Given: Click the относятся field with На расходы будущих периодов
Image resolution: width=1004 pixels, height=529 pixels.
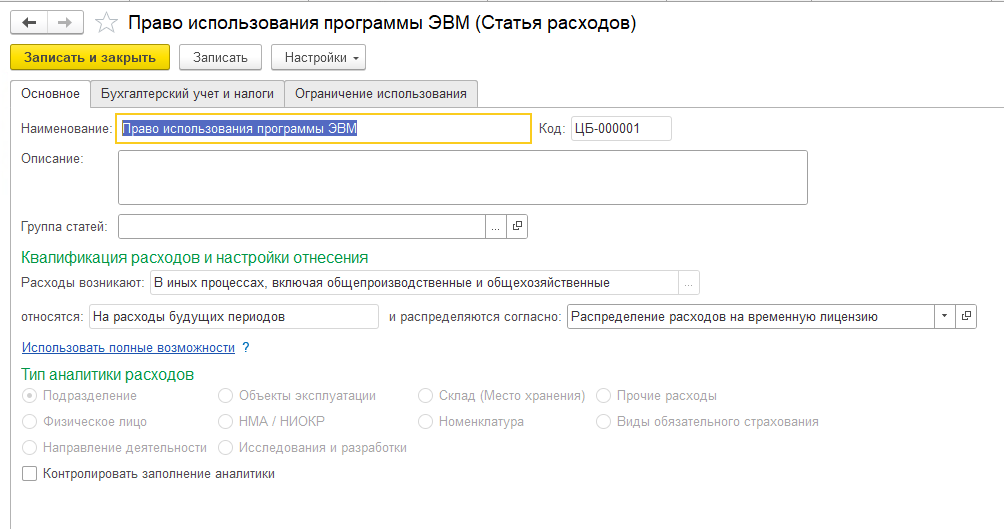Looking at the screenshot, I should 233,317.
